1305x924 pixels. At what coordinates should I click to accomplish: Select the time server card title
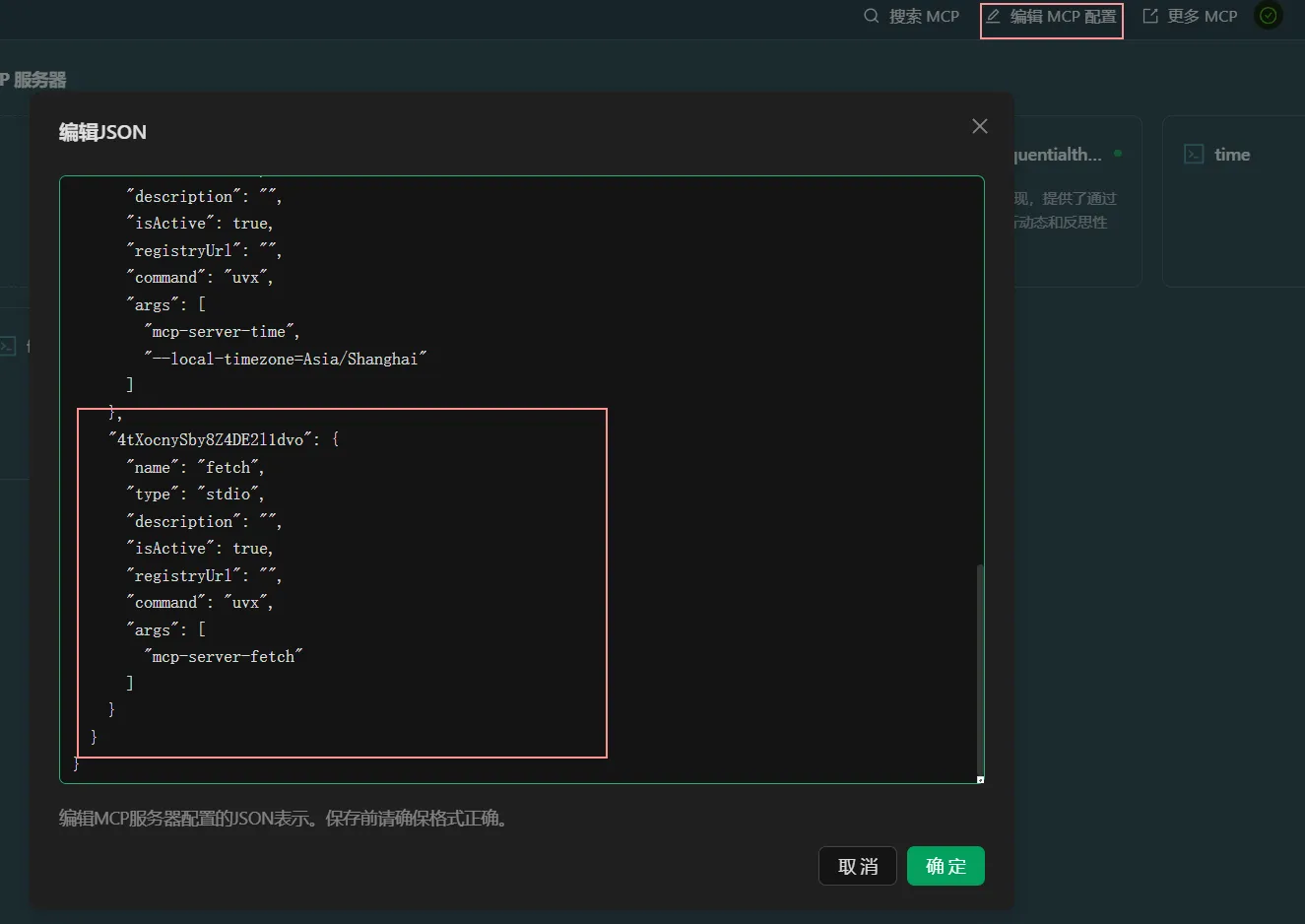pyautogui.click(x=1232, y=155)
